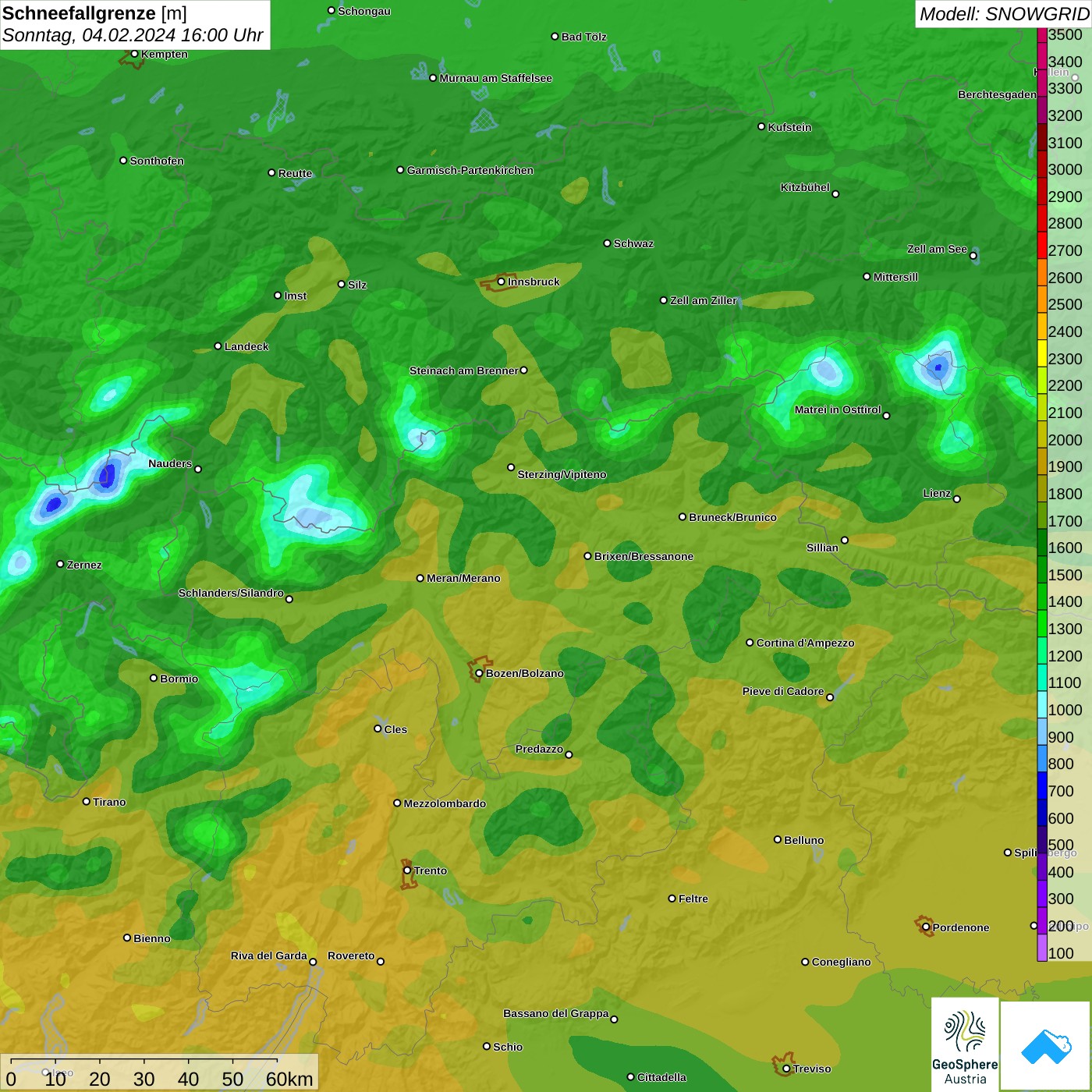The height and width of the screenshot is (1092, 1092).
Task: Click the 'Sonthofen' label
Action: pyautogui.click(x=157, y=161)
